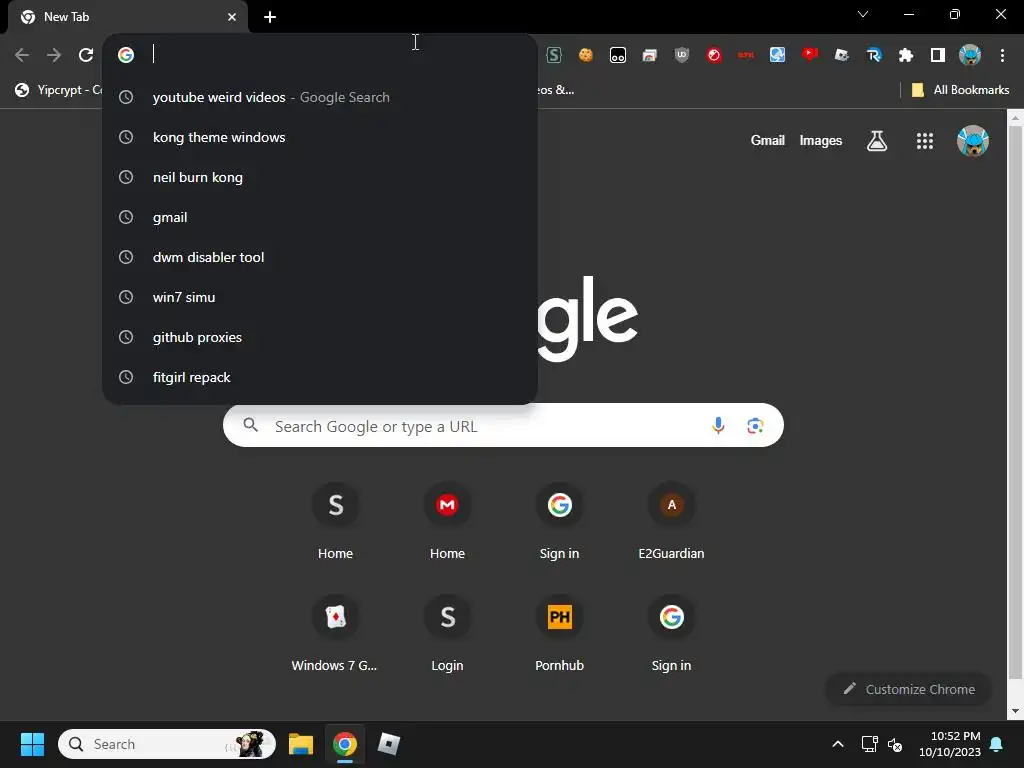Open uBlock Origin shield extension
Screen dimensions: 1024x768
coord(682,55)
